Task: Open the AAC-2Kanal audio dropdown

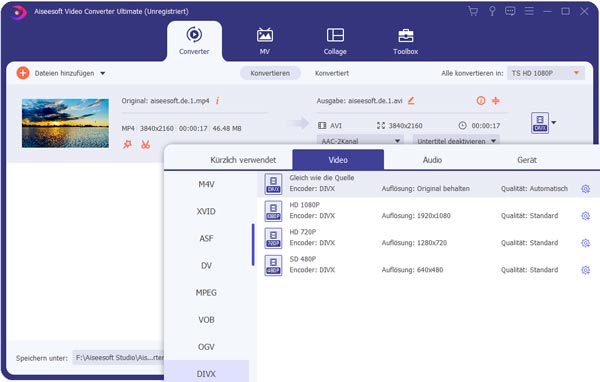Action: (x=360, y=140)
